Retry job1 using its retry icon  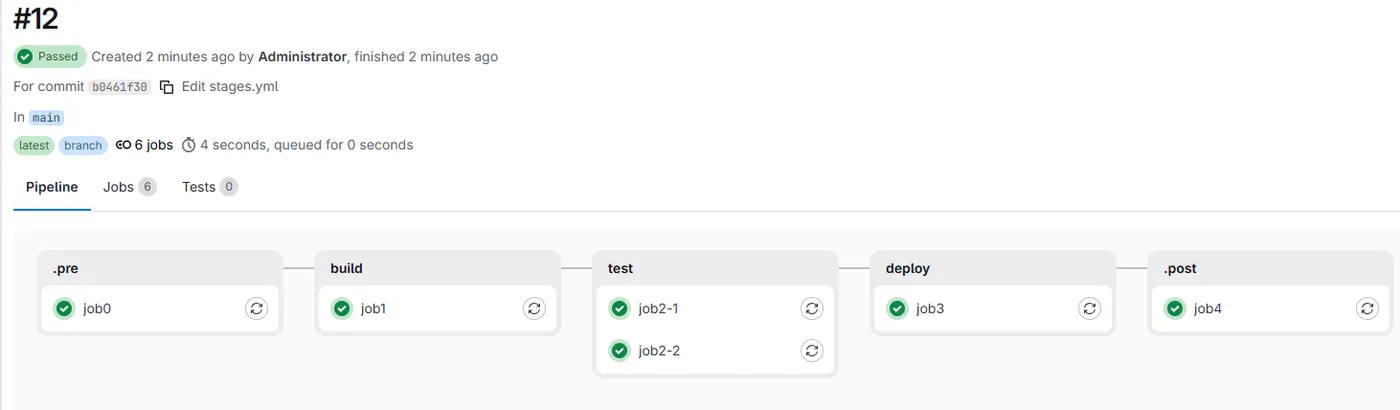coord(534,309)
